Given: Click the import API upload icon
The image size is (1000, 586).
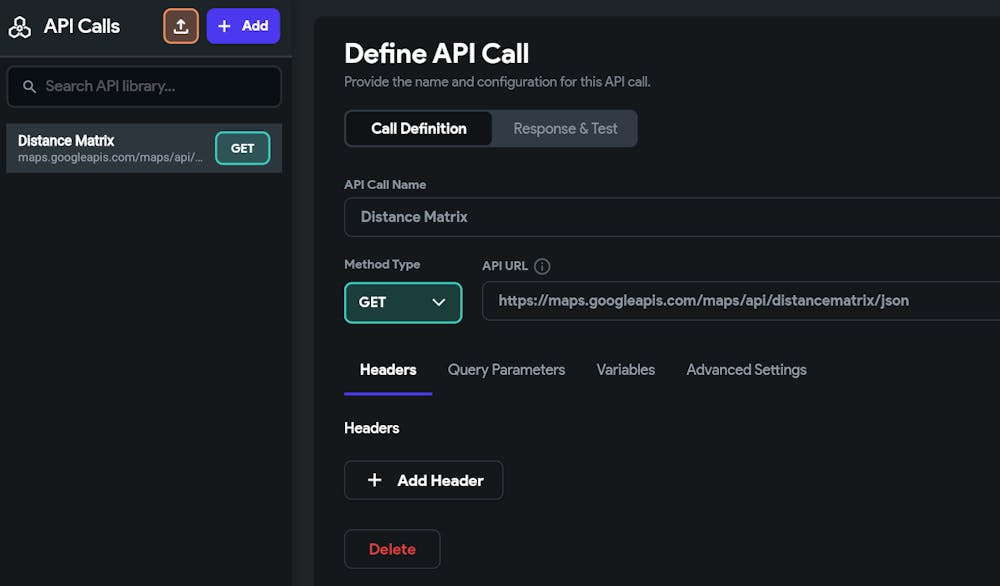Looking at the screenshot, I should pos(181,26).
